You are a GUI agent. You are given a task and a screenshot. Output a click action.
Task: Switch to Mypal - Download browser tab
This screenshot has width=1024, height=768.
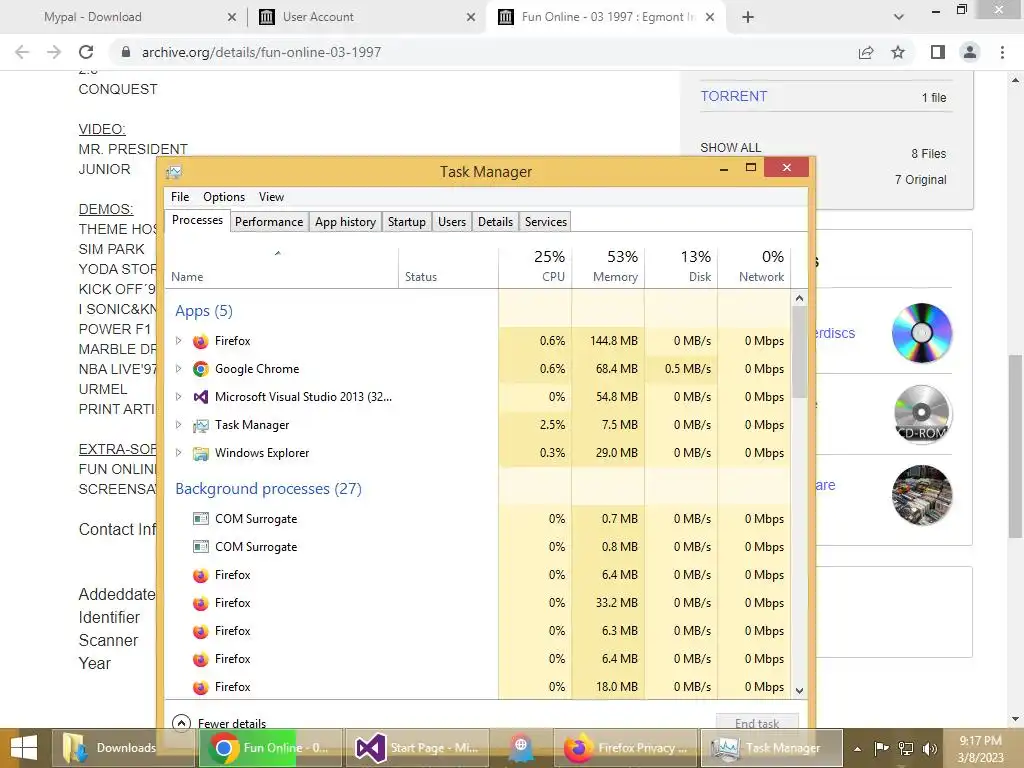pyautogui.click(x=124, y=17)
